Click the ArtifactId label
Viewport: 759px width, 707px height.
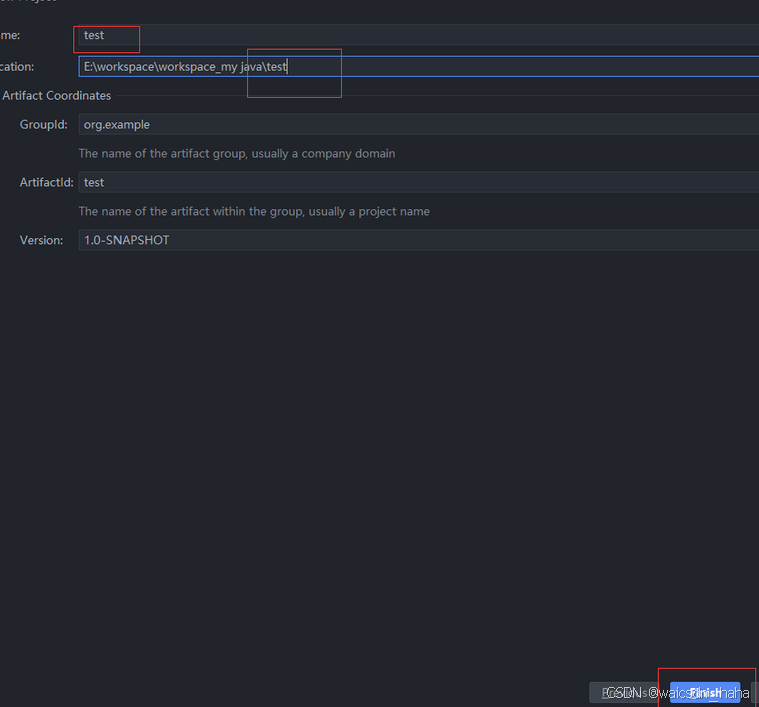[x=46, y=182]
